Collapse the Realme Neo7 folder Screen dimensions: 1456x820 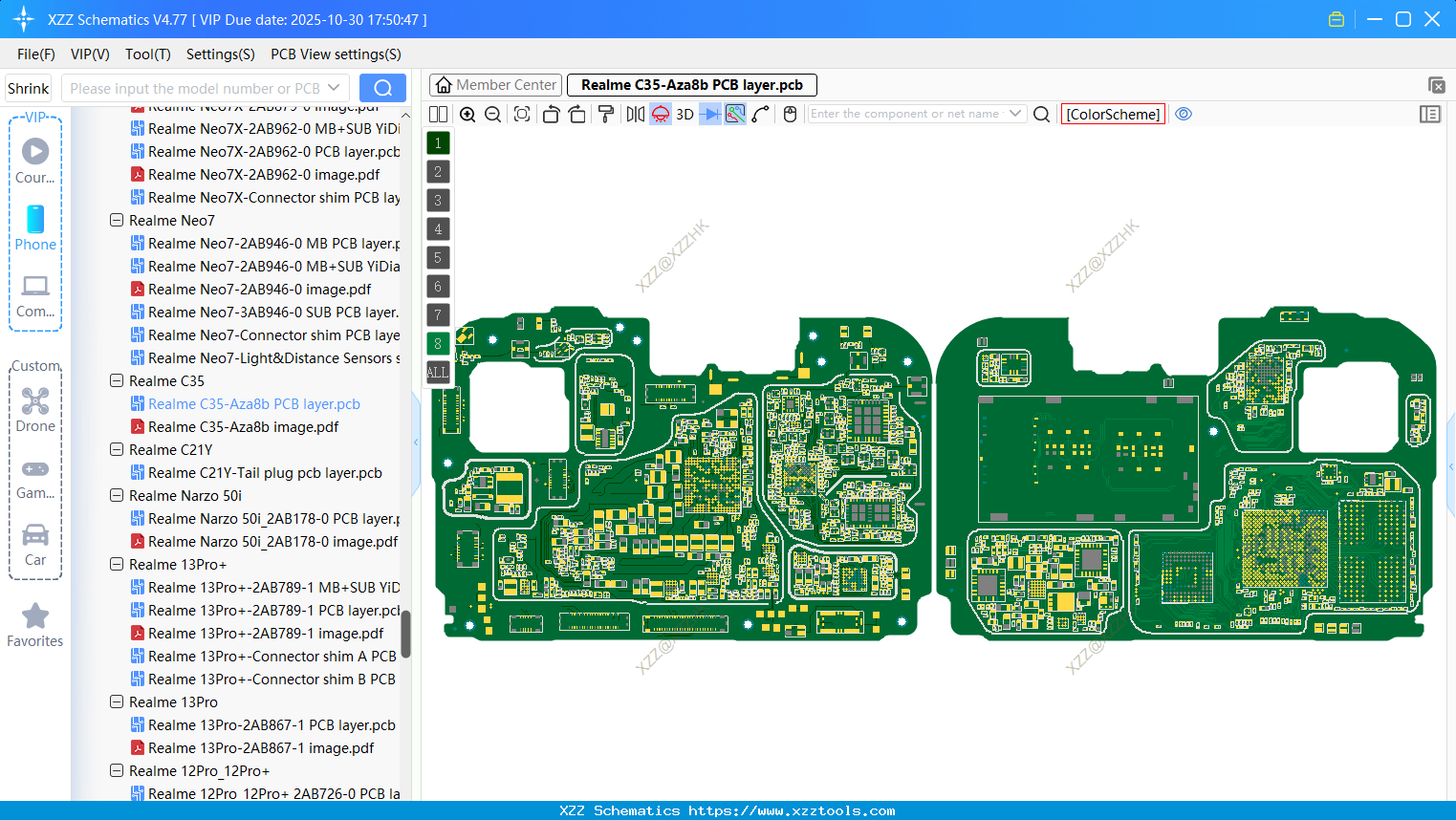tap(117, 220)
